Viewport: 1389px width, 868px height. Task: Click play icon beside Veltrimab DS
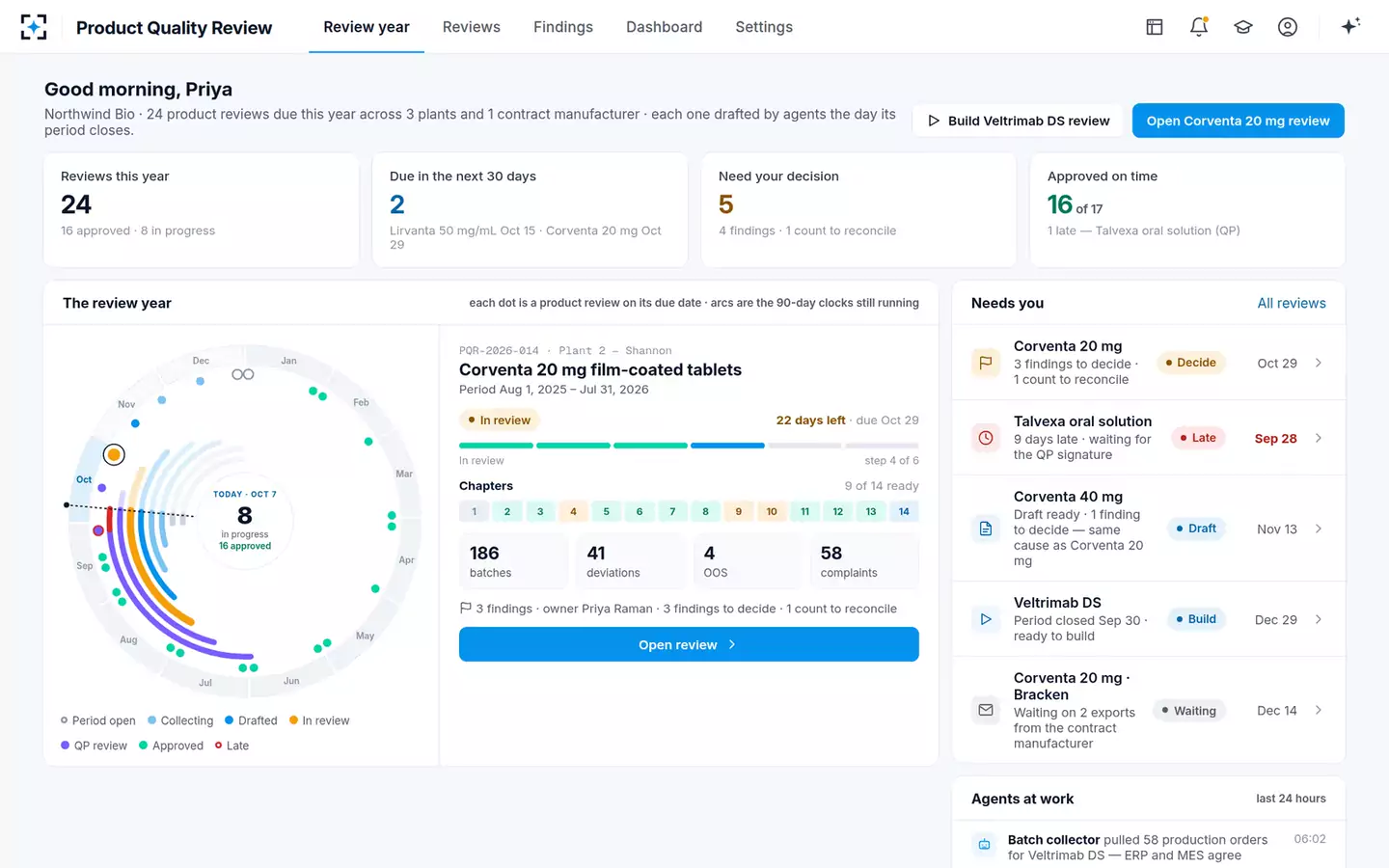click(986, 619)
